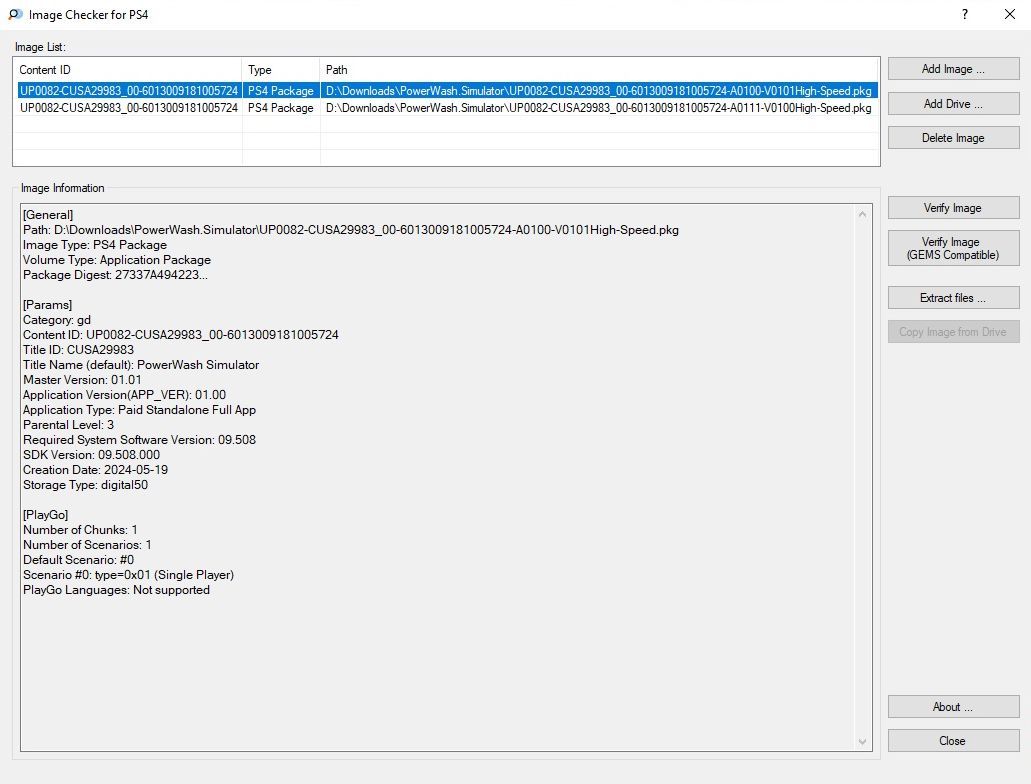Click Content ID line in Params section

click(x=181, y=335)
